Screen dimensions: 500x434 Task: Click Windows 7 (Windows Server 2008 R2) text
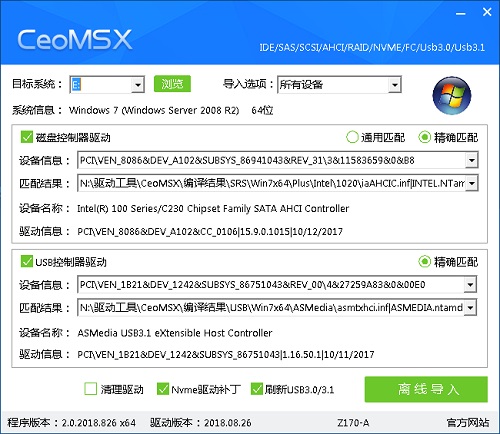click(x=154, y=110)
